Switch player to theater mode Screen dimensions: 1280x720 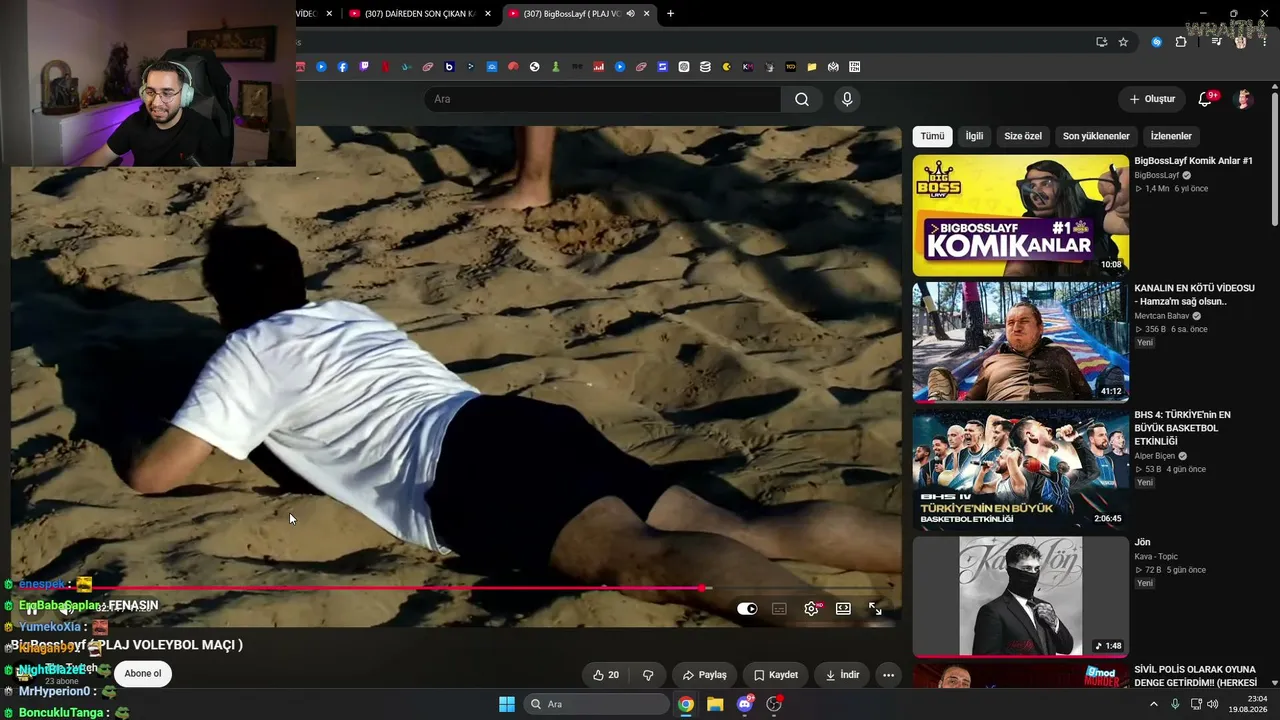click(843, 608)
